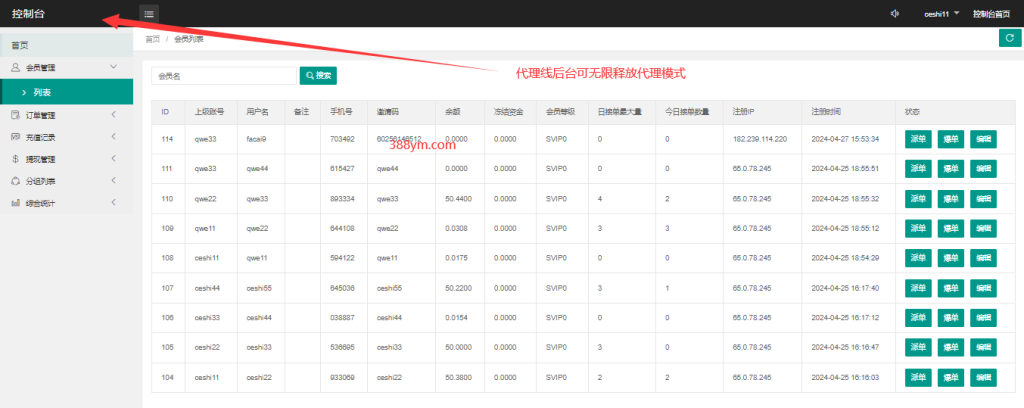Toggle the sidebar hamburger menu icon
The width and height of the screenshot is (1024, 408).
point(148,13)
